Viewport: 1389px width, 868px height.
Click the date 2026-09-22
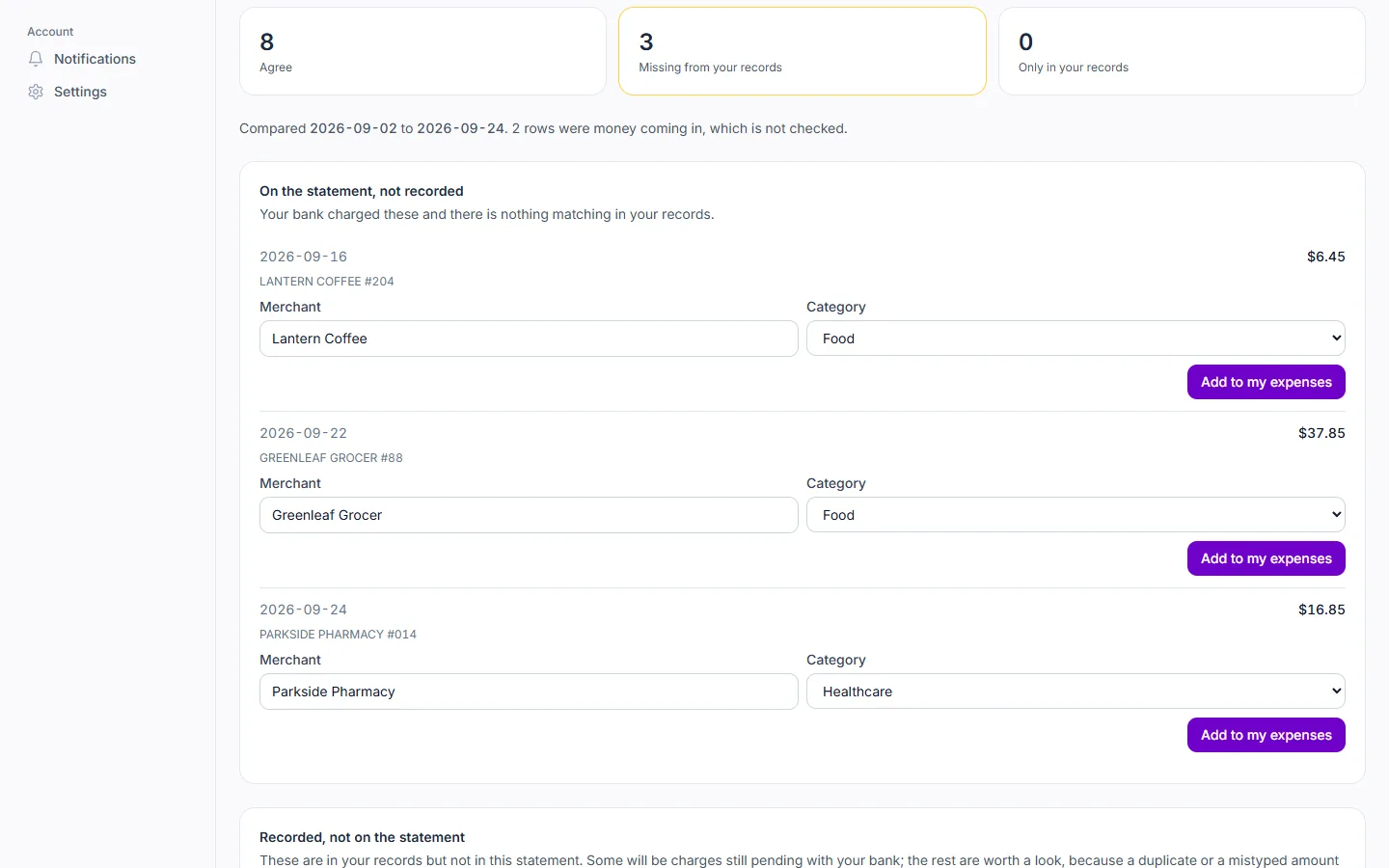click(303, 433)
